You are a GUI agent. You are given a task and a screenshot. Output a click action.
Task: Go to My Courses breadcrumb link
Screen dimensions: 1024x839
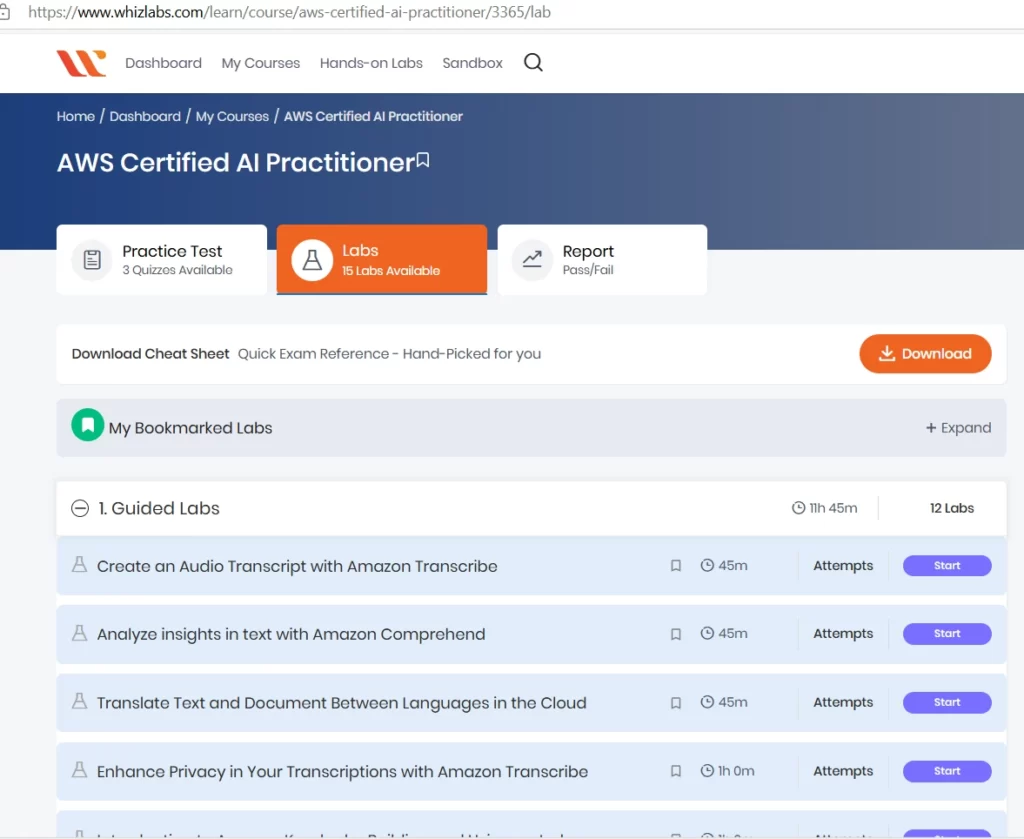pos(232,116)
